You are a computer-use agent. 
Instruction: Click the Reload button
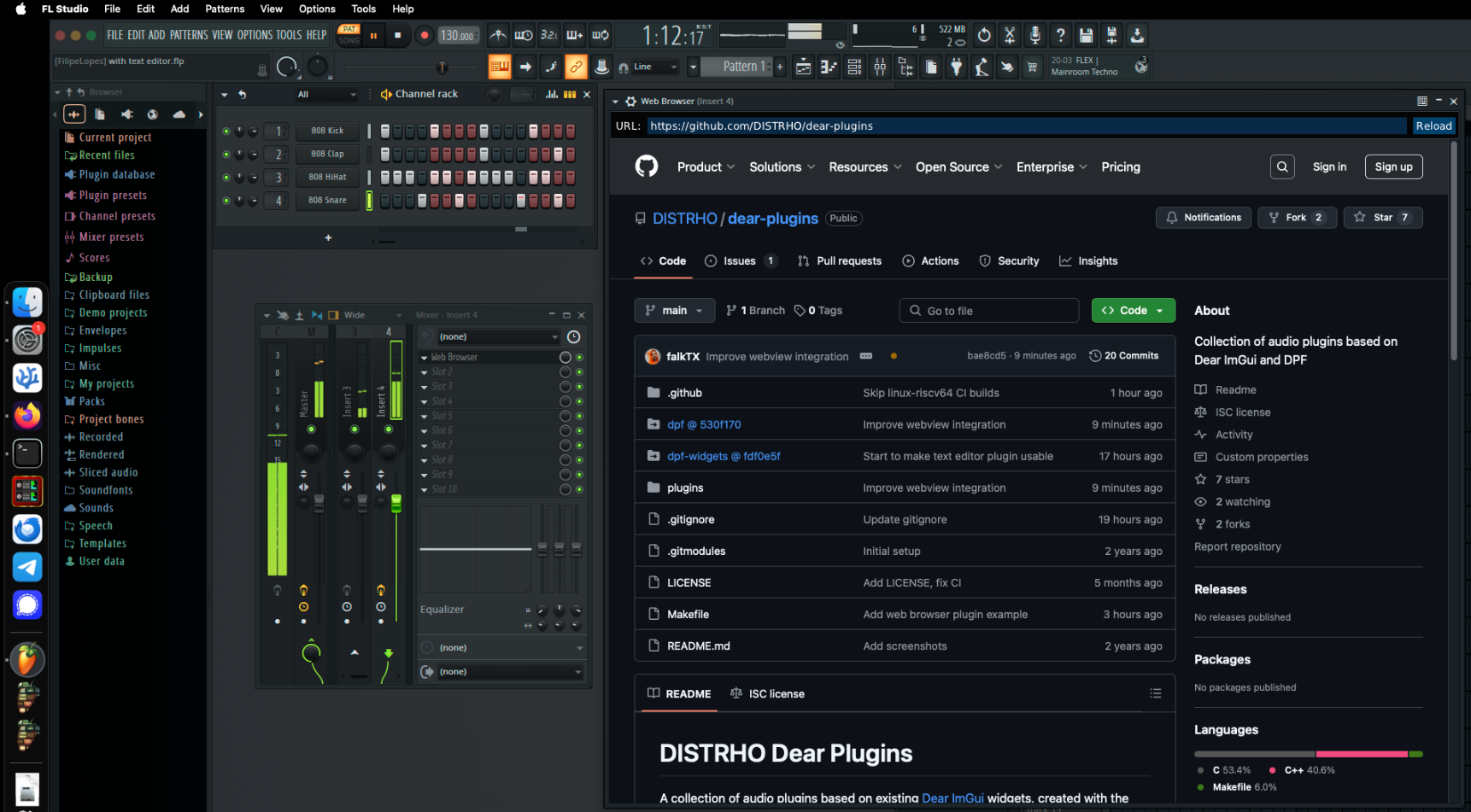pos(1433,126)
